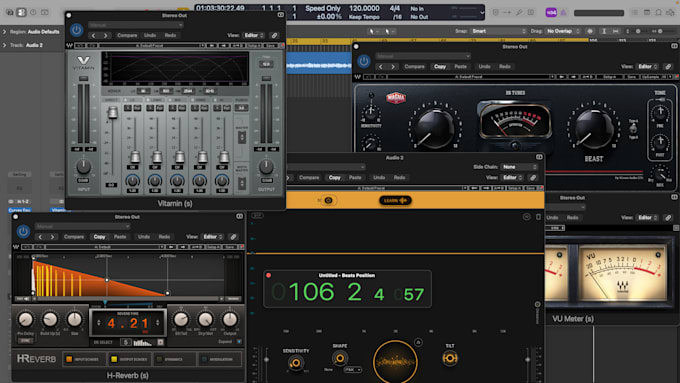The width and height of the screenshot is (680, 383).
Task: Click the Sensitivity knob in analyzer plugin
Action: point(297,363)
